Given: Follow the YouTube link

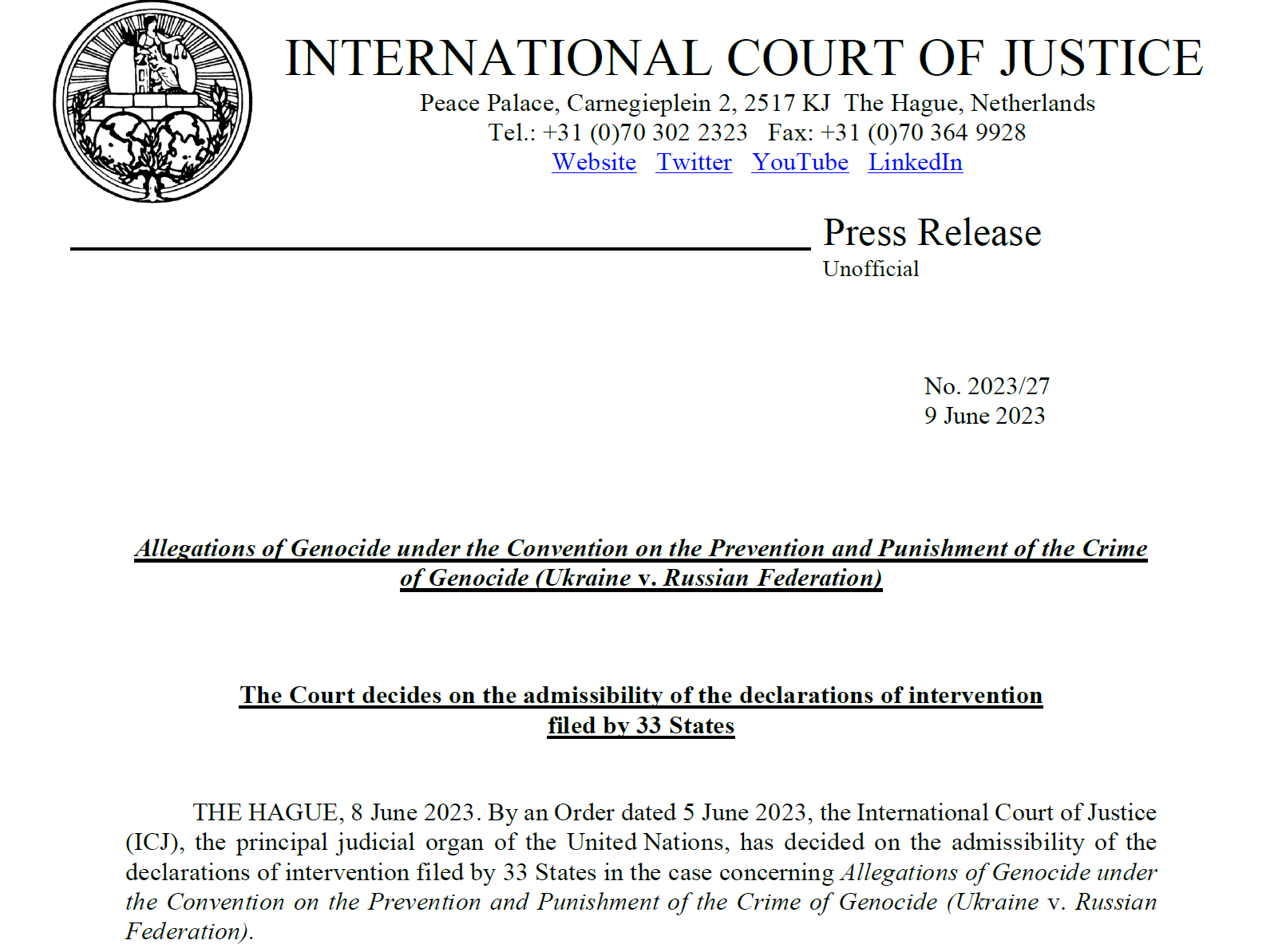Looking at the screenshot, I should [800, 162].
